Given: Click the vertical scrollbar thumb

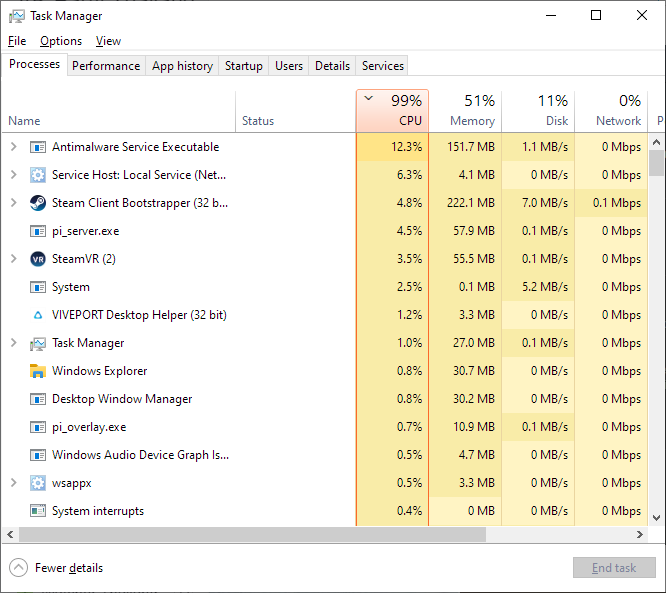Looking at the screenshot, I should click(x=657, y=163).
